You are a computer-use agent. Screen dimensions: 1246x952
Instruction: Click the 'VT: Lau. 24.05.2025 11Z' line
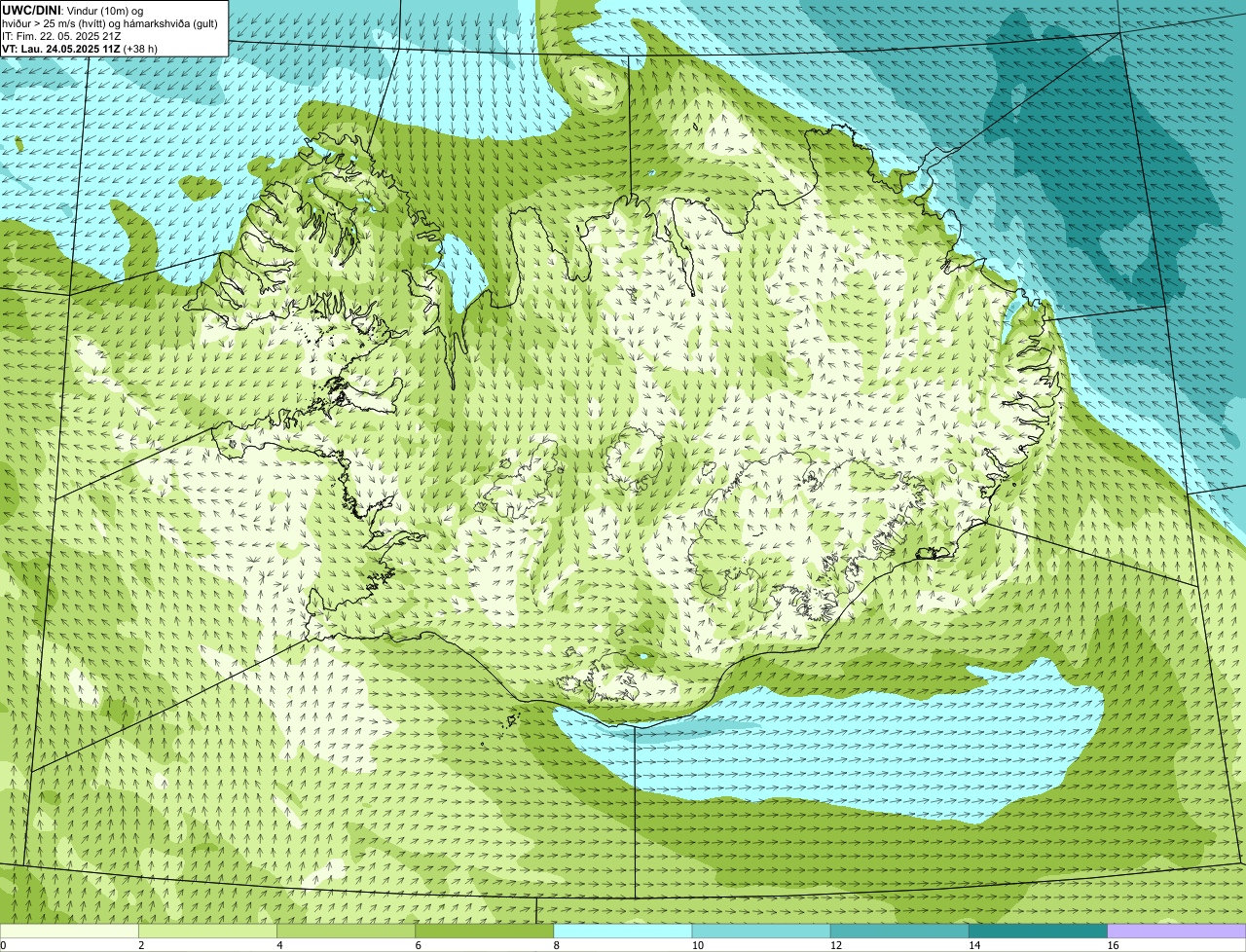pos(61,49)
